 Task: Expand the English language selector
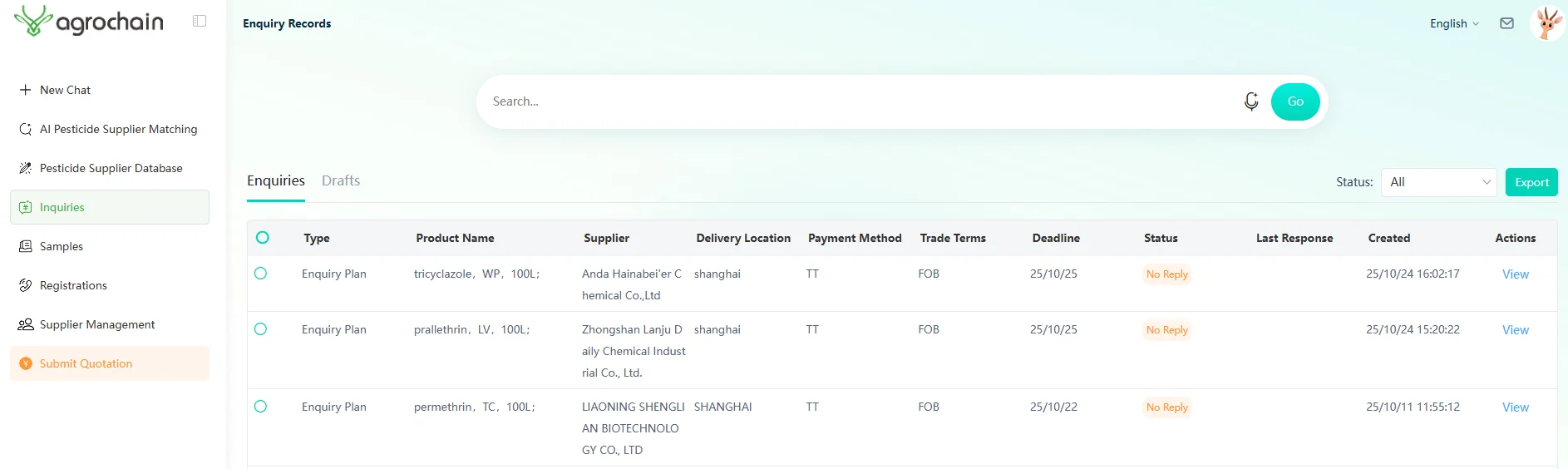(x=1454, y=23)
